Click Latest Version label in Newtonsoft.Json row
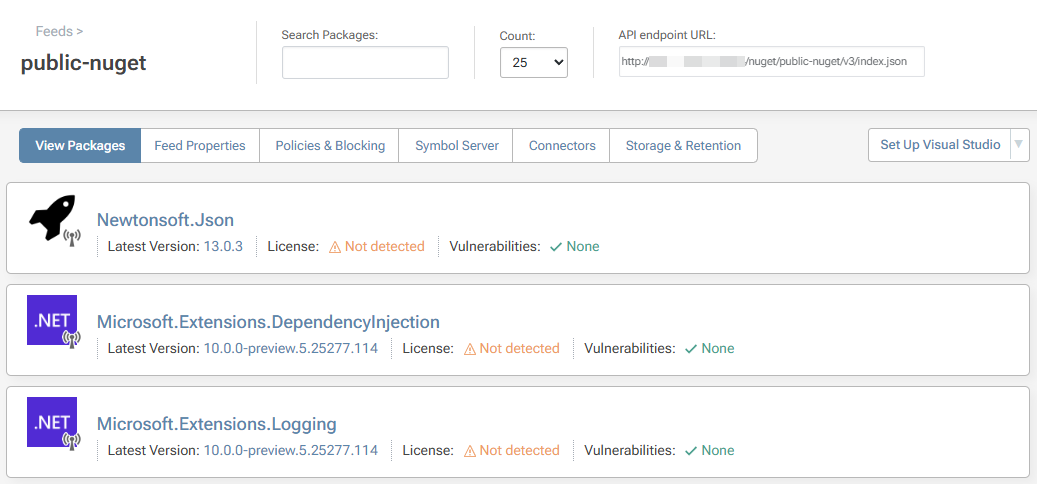The image size is (1037, 484). [x=153, y=247]
